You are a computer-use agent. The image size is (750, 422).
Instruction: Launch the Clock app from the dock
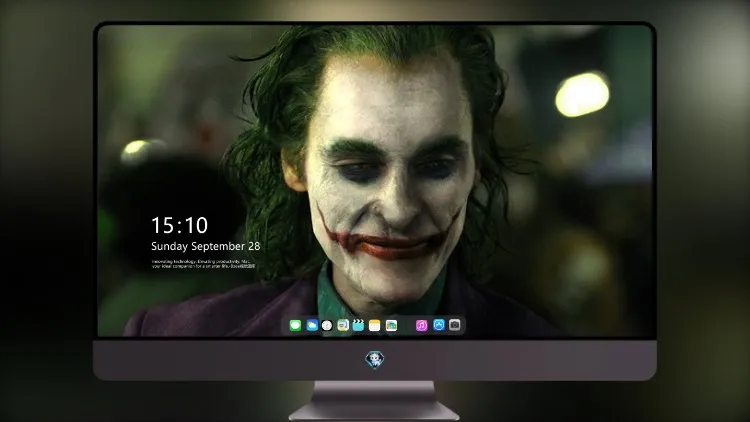[327, 325]
